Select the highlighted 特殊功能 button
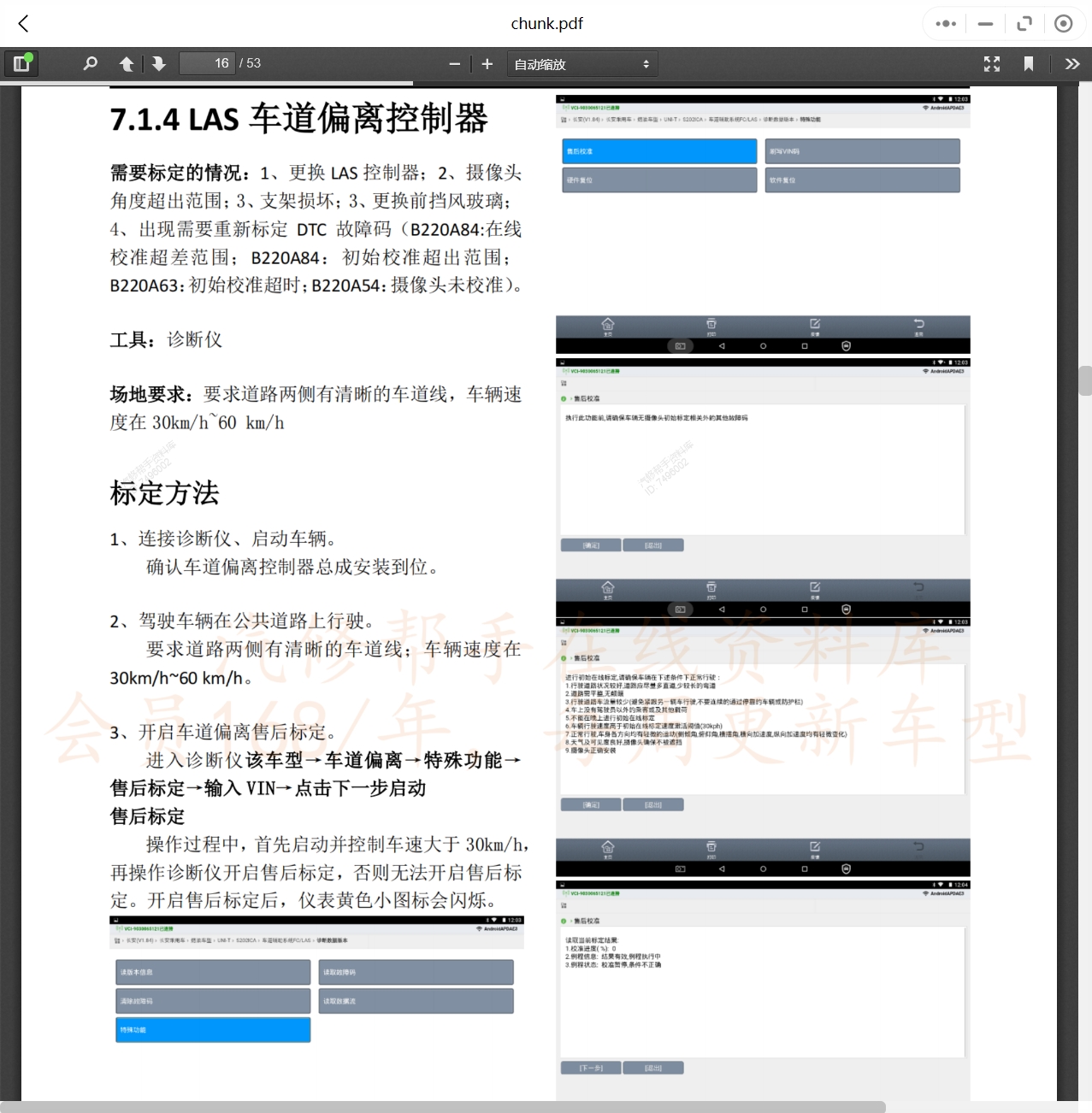Screen dimensions: 1092x1113 tap(212, 1029)
